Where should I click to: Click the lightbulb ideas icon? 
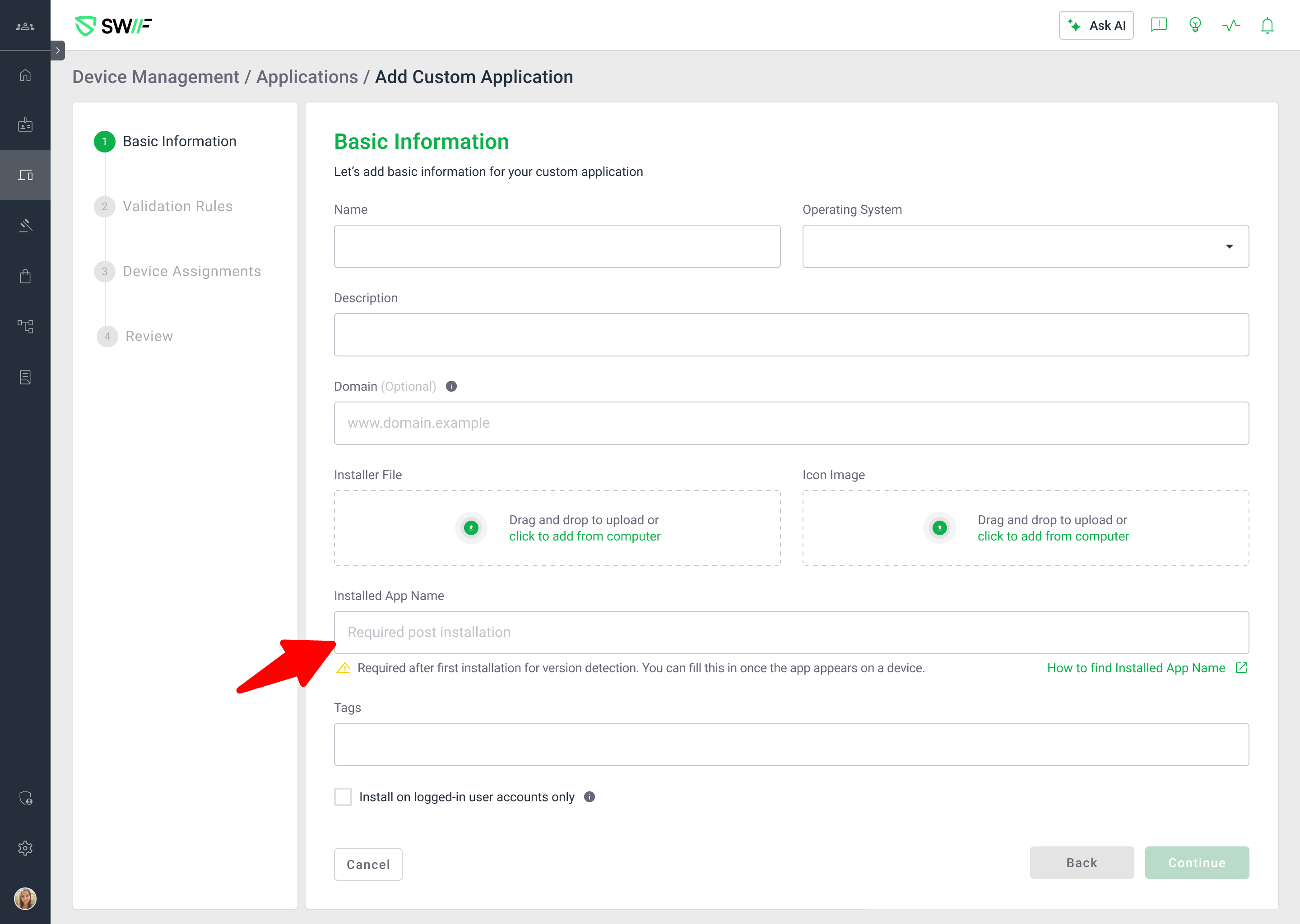1195,26
